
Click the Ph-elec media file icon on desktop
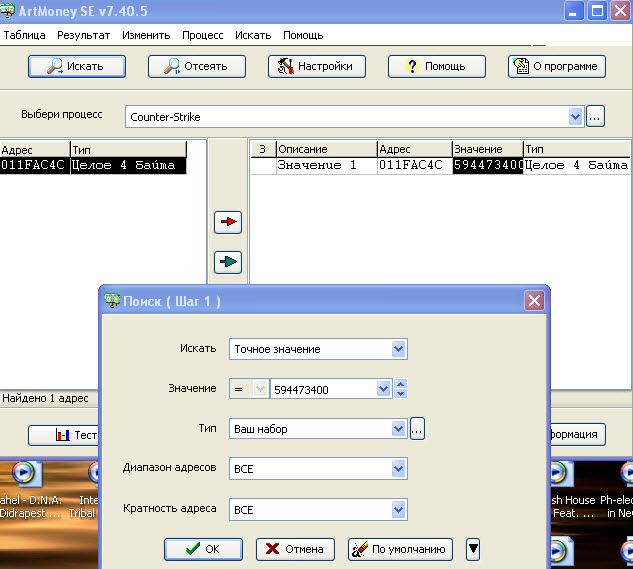(625, 475)
